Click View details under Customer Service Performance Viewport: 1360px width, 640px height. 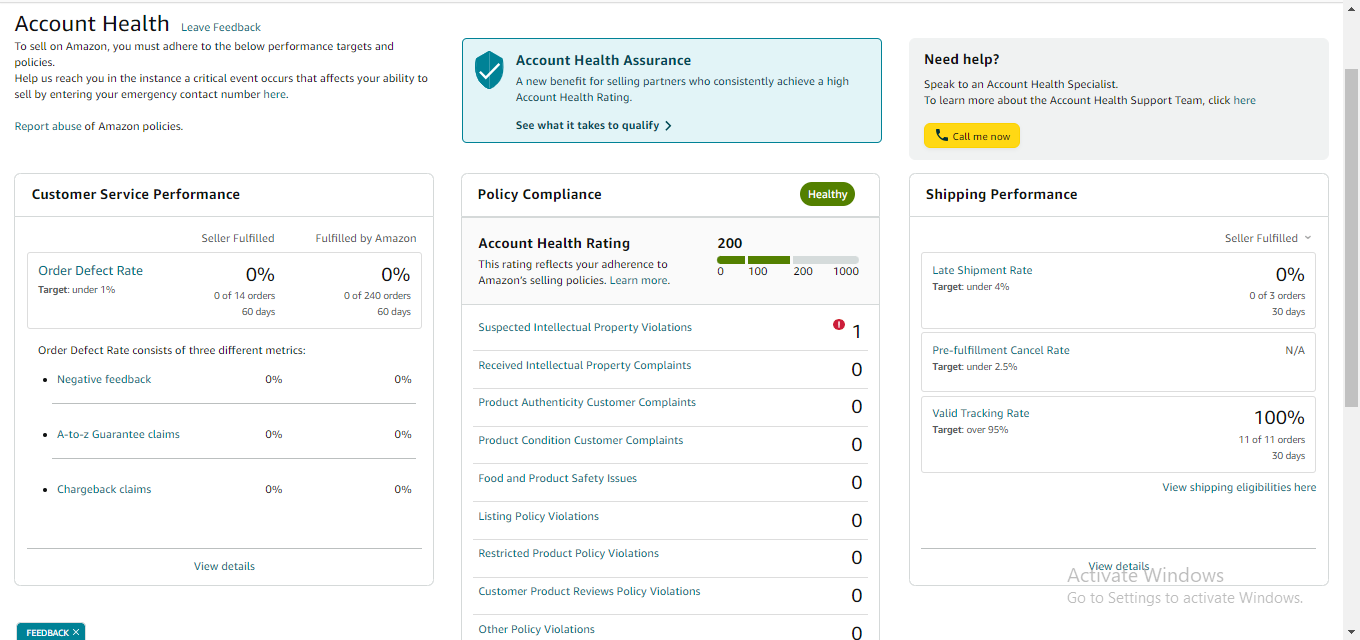224,566
